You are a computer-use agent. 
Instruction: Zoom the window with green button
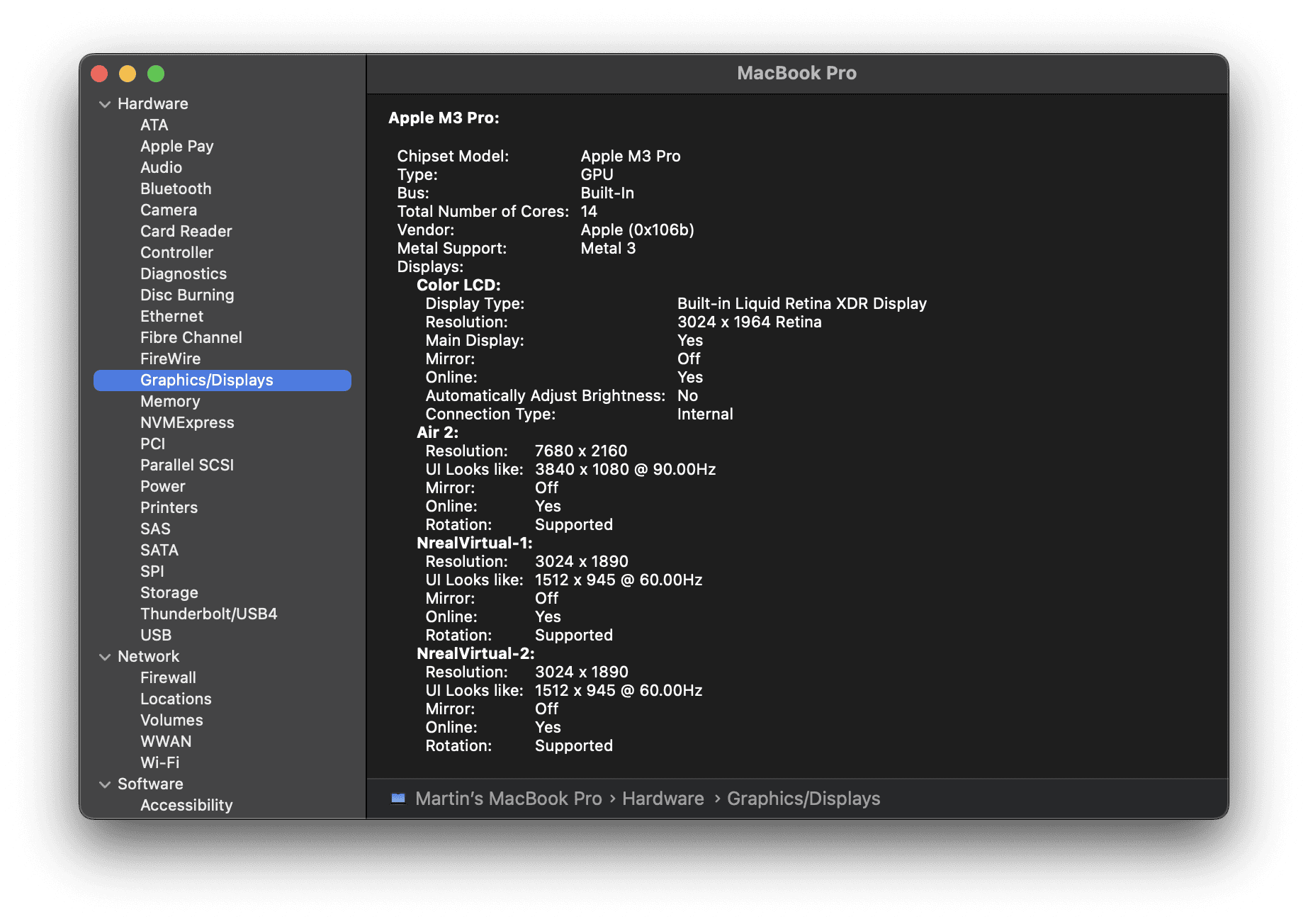pos(156,74)
